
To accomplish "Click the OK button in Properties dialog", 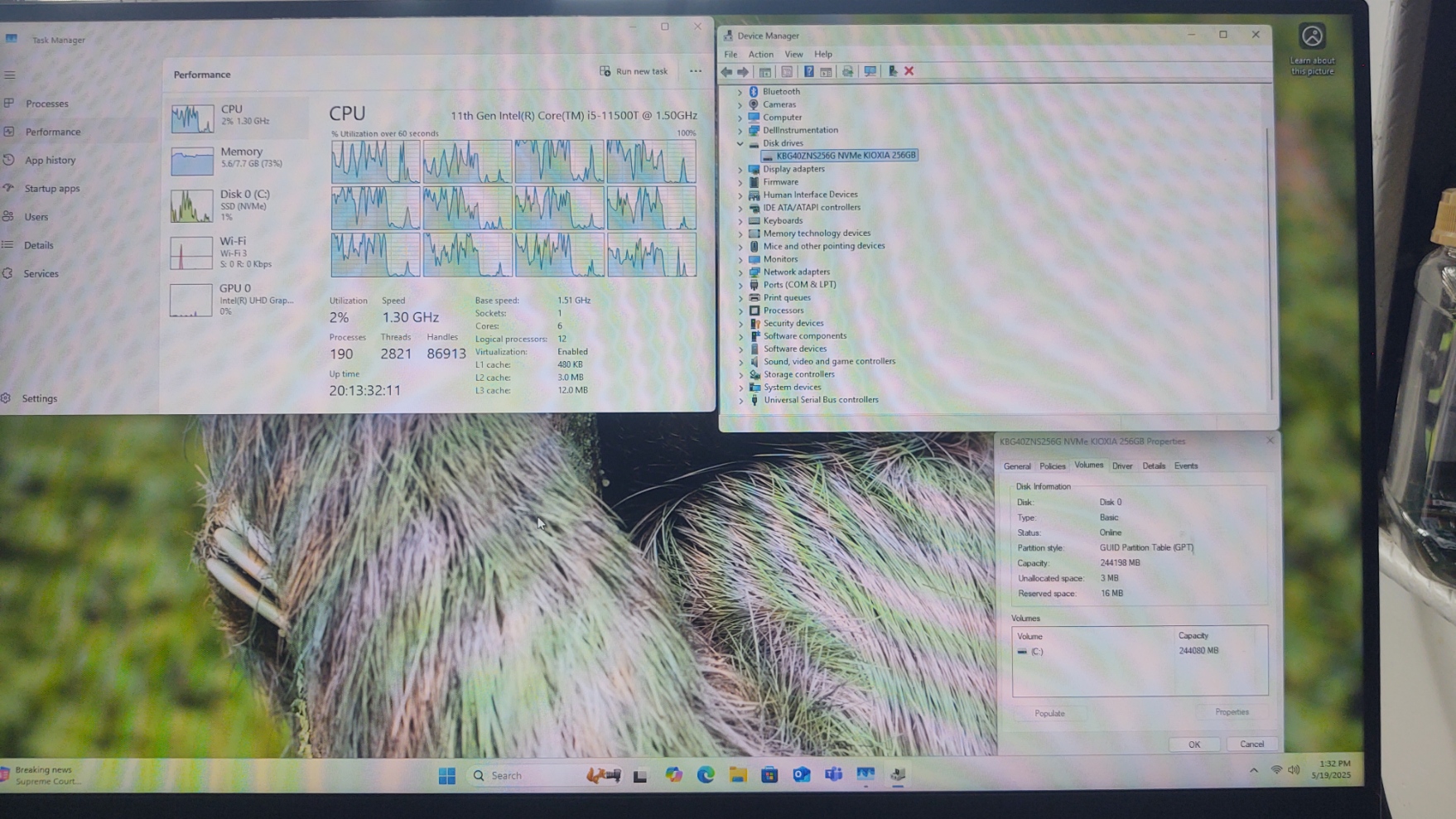I will 1193,744.
